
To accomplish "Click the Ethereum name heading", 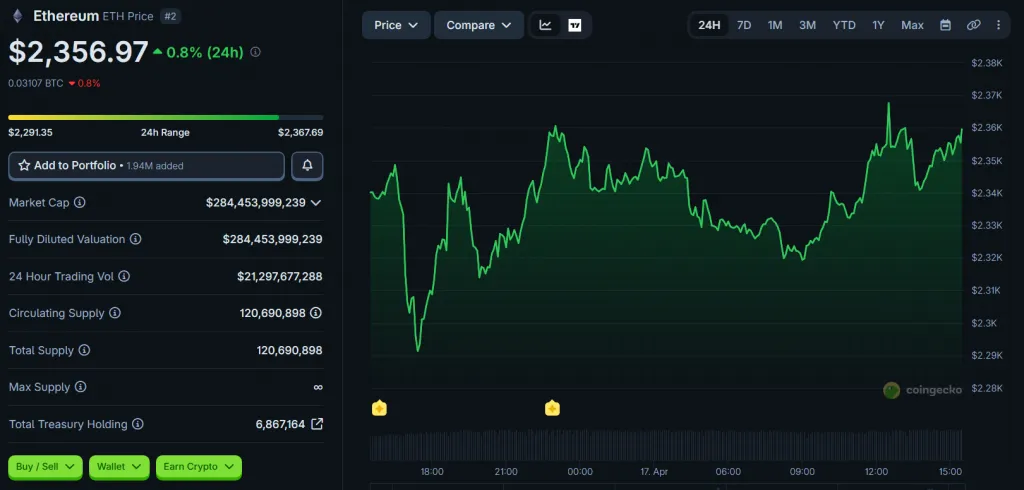I will pos(66,16).
